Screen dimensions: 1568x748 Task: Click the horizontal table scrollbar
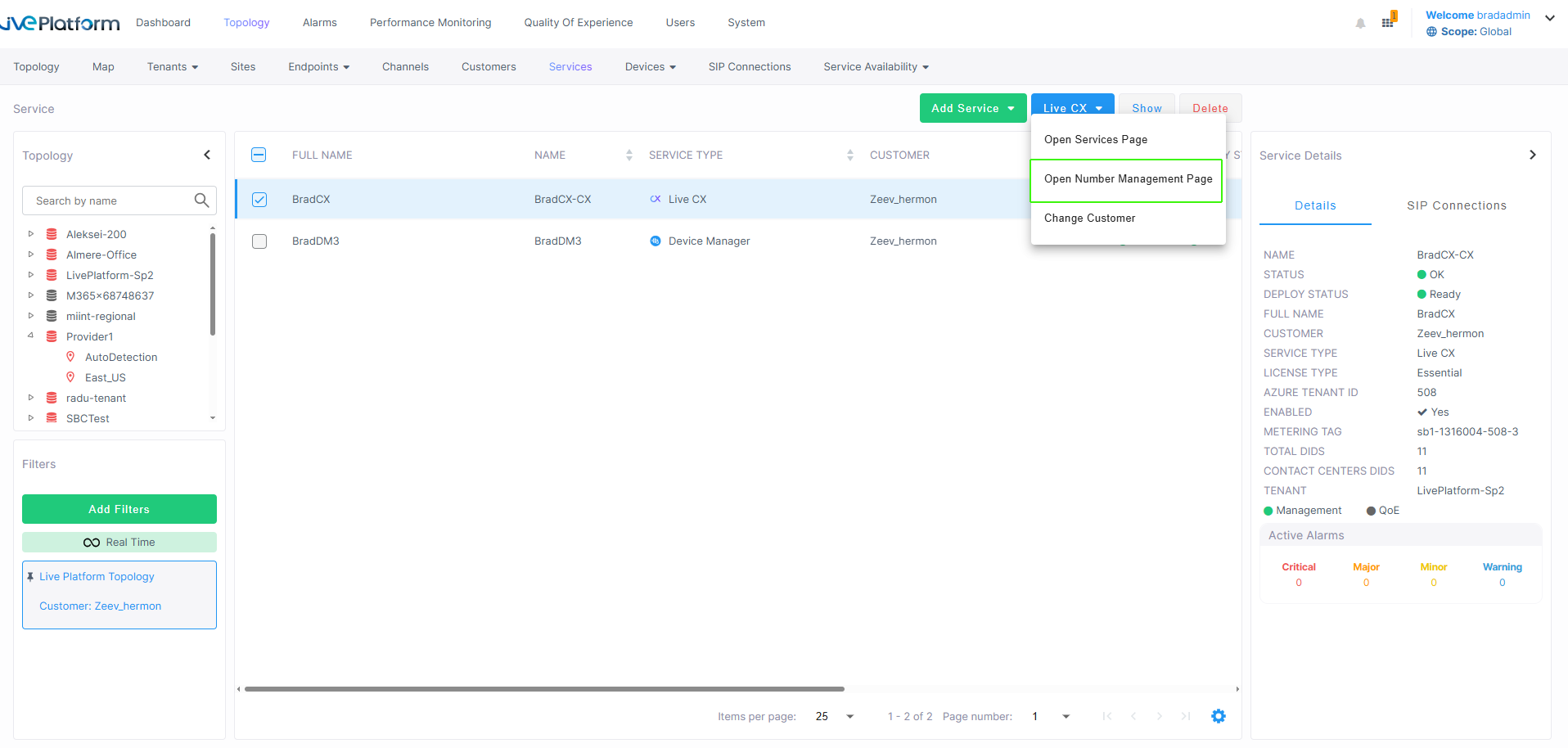tap(544, 689)
